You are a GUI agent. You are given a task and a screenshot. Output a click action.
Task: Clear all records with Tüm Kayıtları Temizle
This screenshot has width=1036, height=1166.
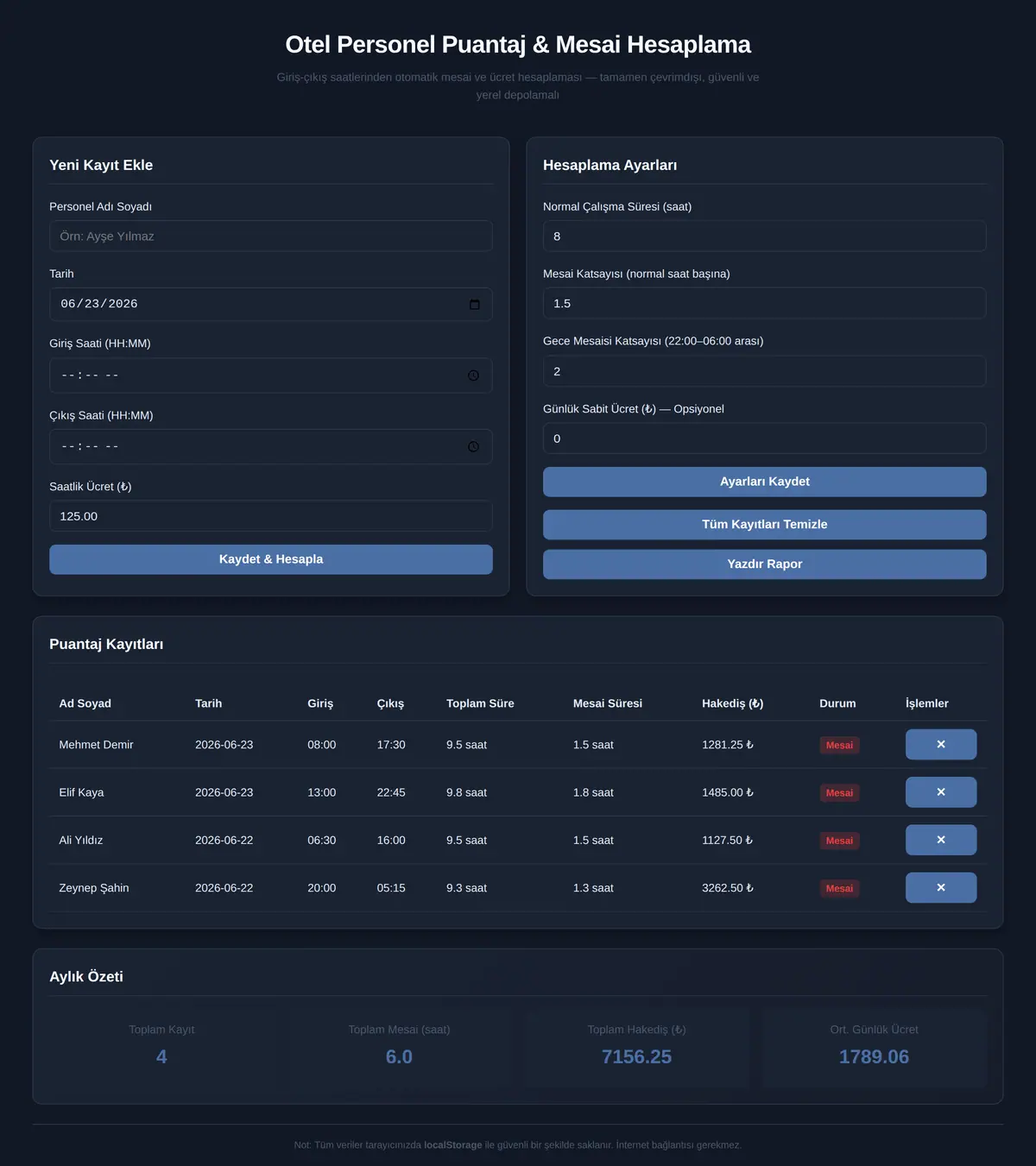[765, 525]
